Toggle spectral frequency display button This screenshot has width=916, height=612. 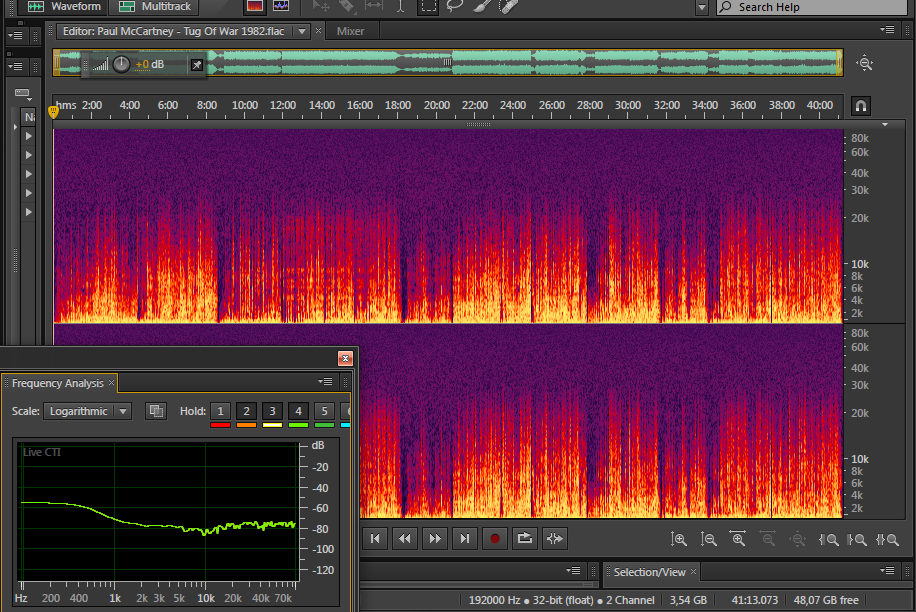(255, 6)
